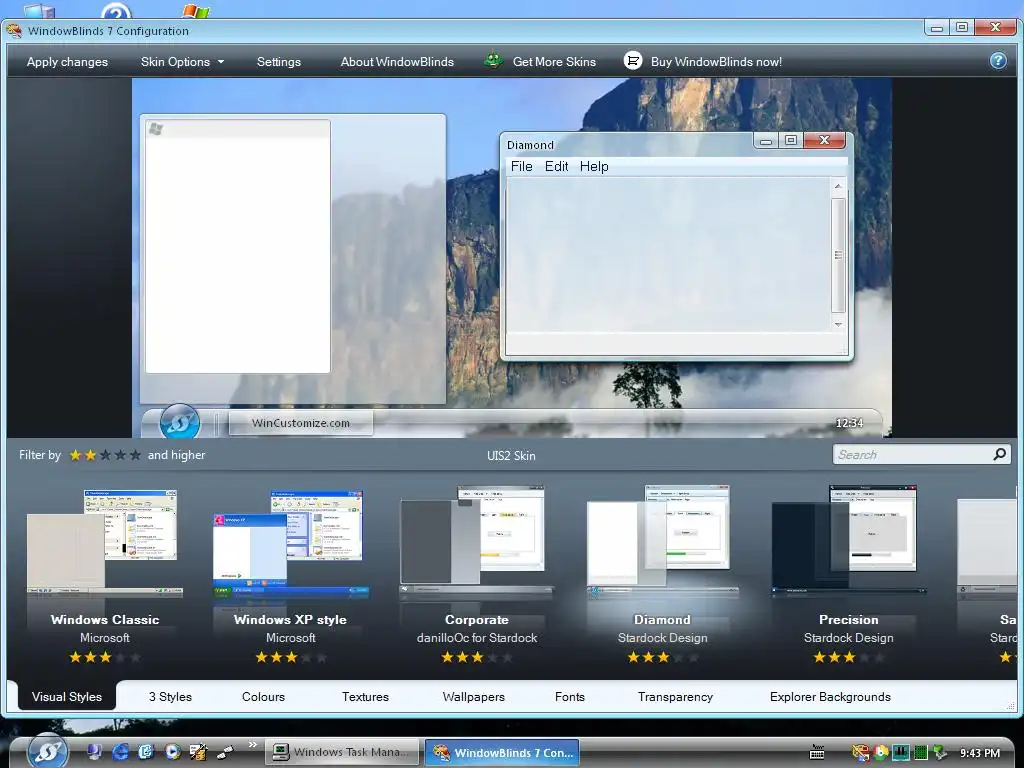Set filter to two stars
1024x768 pixels.
click(90, 455)
